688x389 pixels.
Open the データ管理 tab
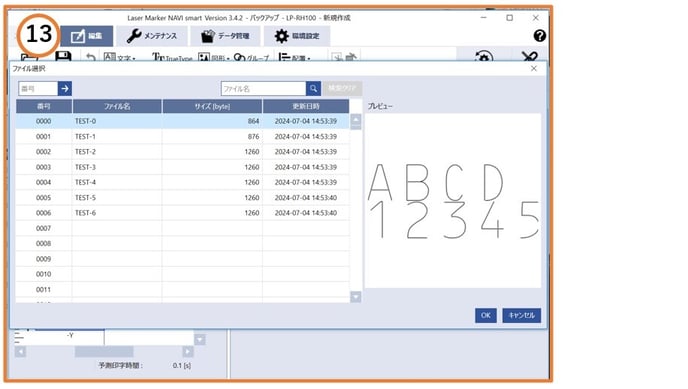(226, 36)
